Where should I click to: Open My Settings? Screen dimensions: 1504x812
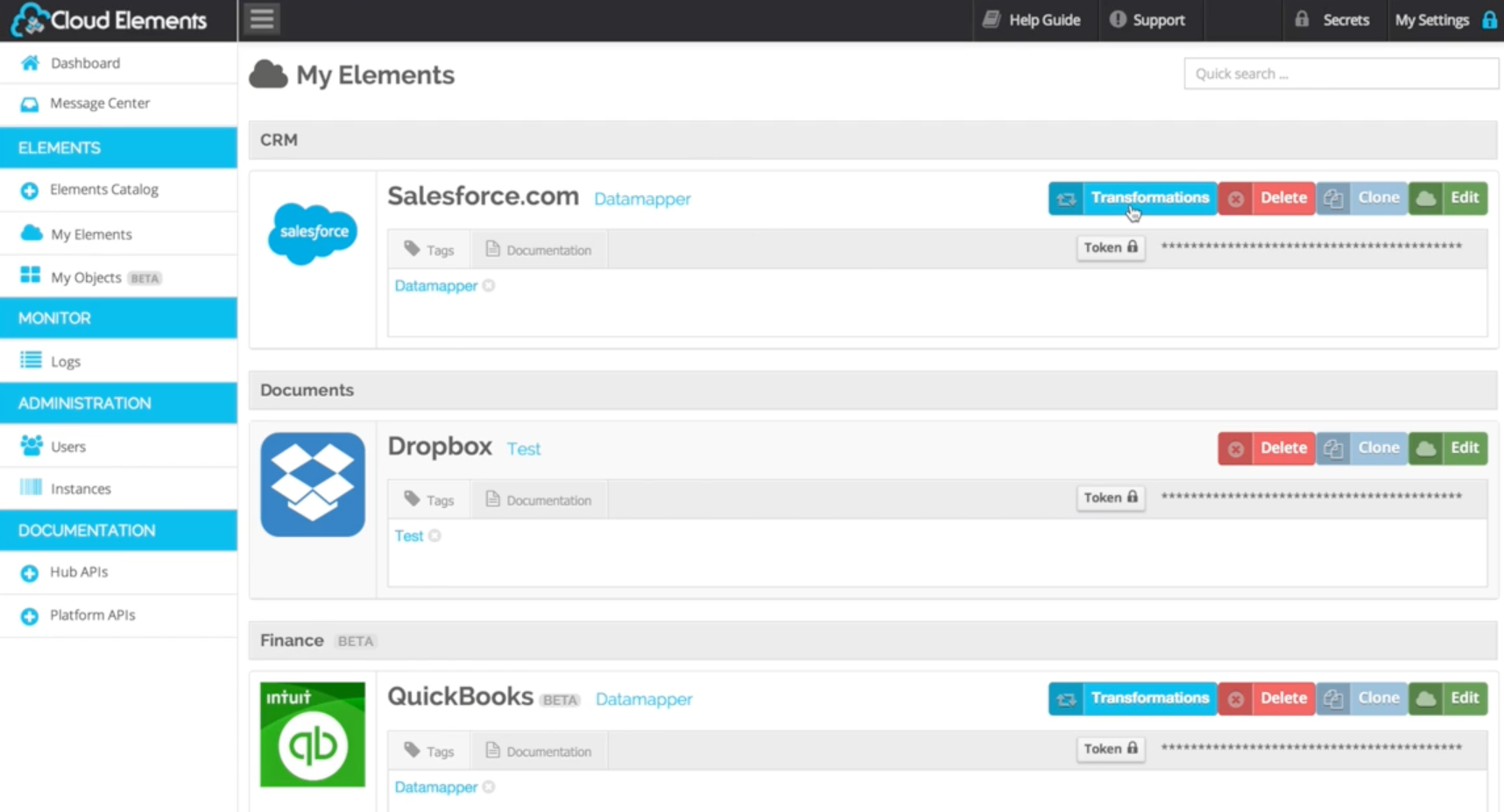pos(1431,19)
